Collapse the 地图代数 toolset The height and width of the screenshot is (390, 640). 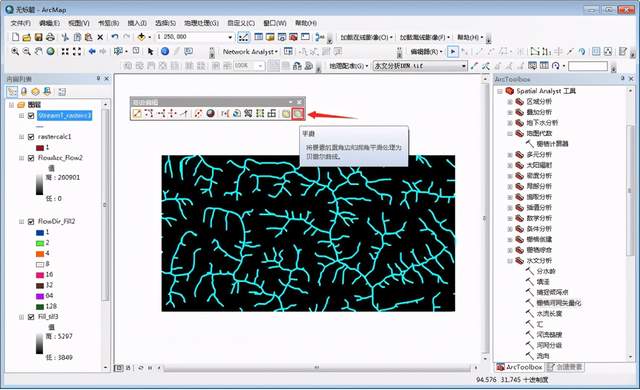coord(510,133)
